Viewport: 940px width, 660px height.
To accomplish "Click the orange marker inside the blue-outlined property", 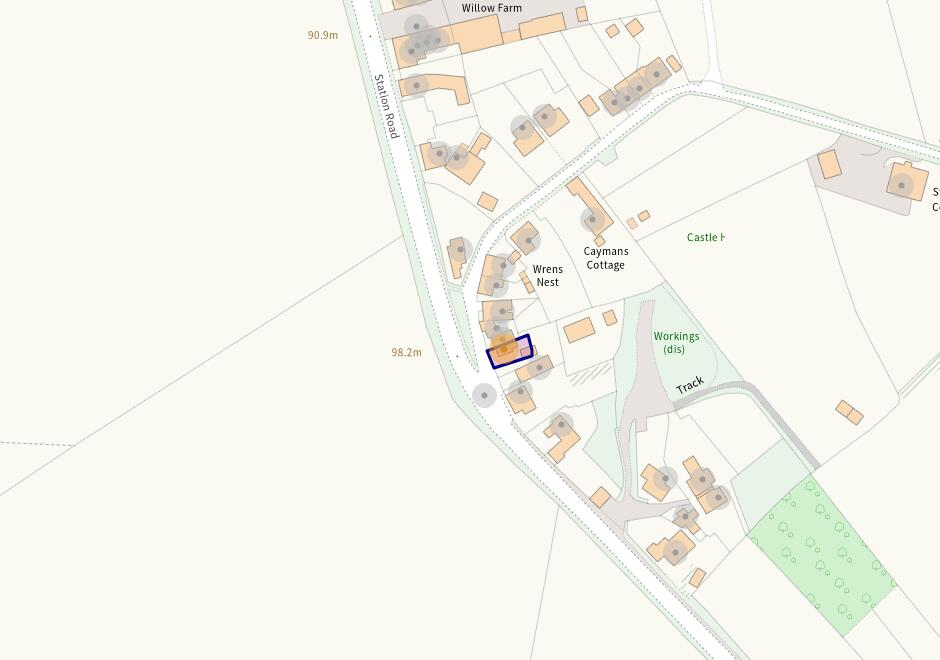I will point(504,349).
